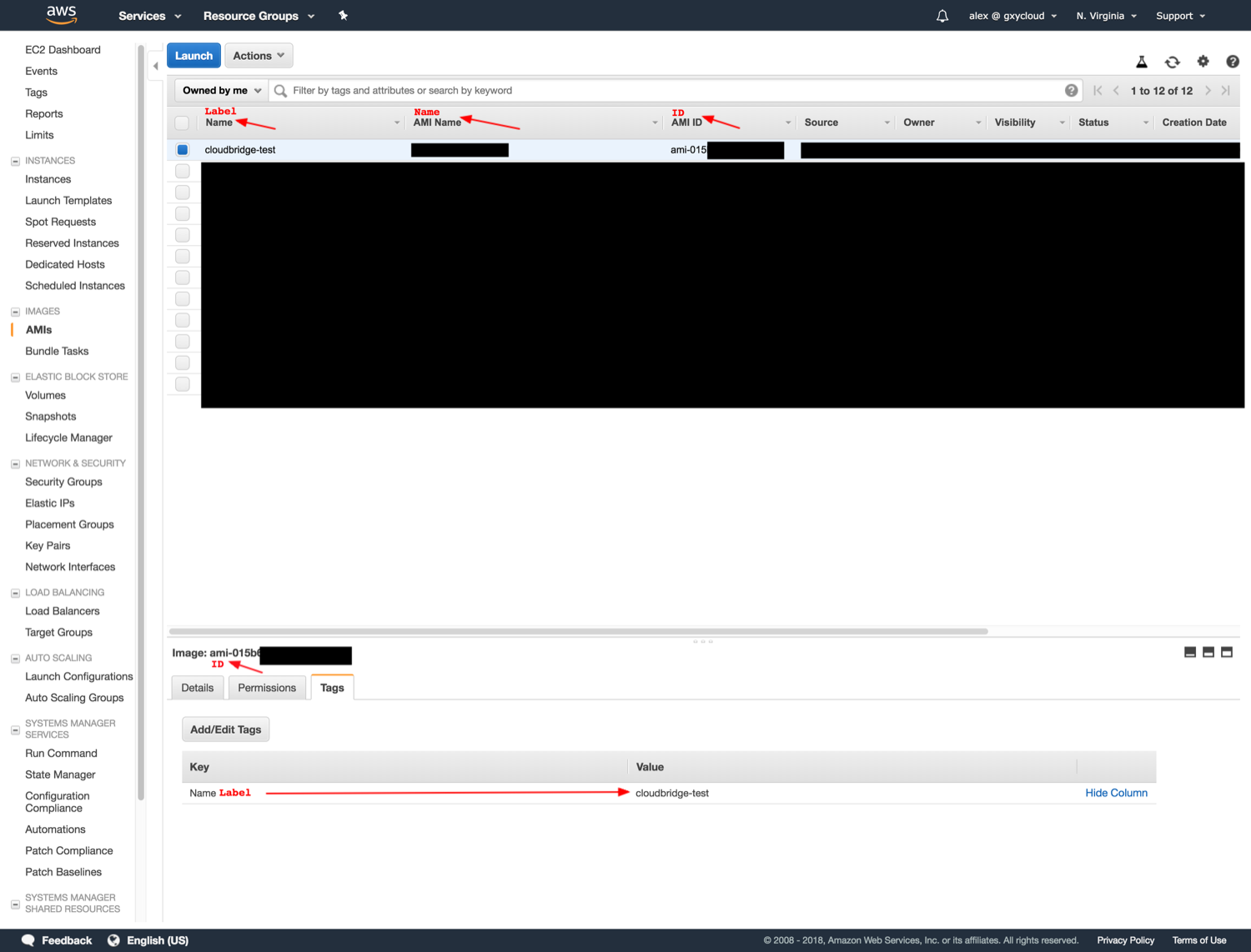Open Key Pairs in the sidebar
This screenshot has width=1251, height=952.
pos(48,546)
